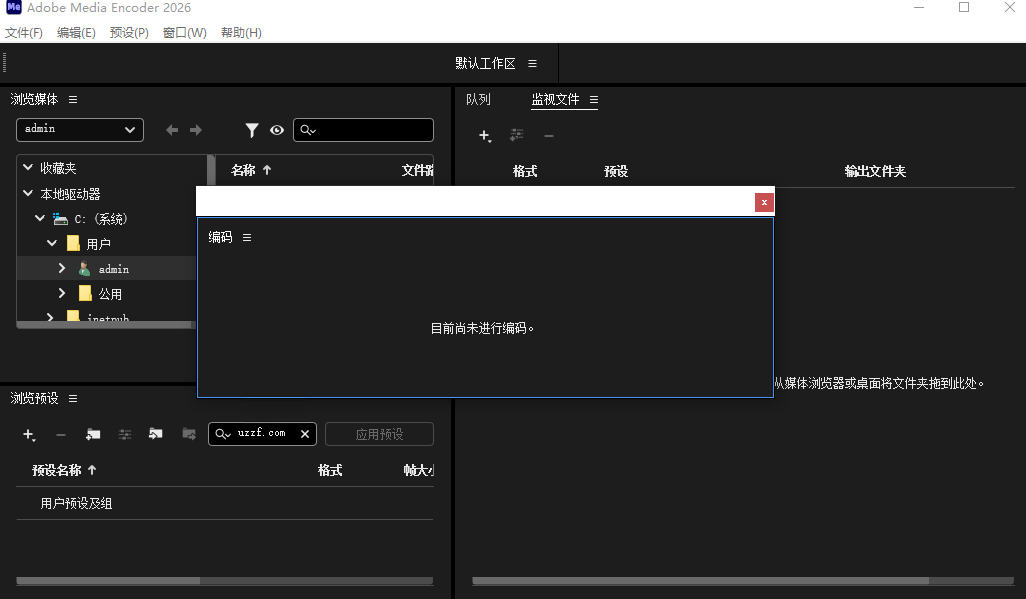The width and height of the screenshot is (1026, 599).
Task: Open the admin location dropdown
Action: click(80, 130)
